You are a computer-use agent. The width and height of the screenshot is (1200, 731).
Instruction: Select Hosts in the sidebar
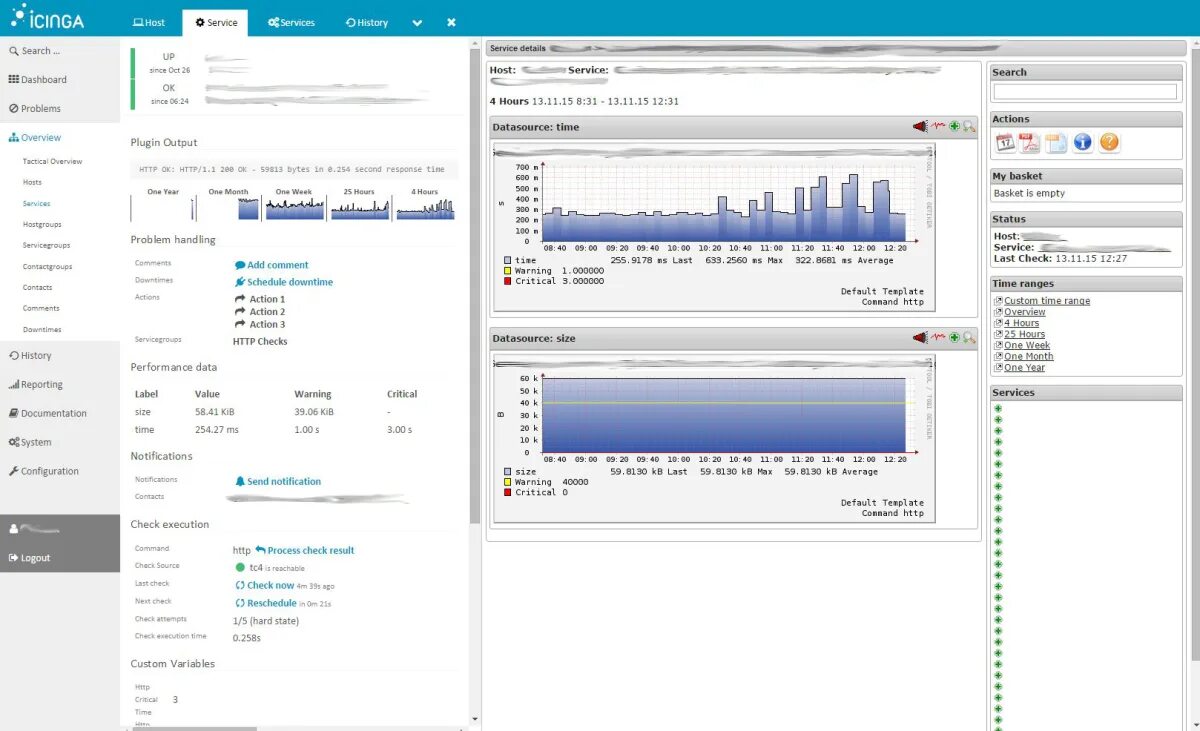(x=32, y=182)
